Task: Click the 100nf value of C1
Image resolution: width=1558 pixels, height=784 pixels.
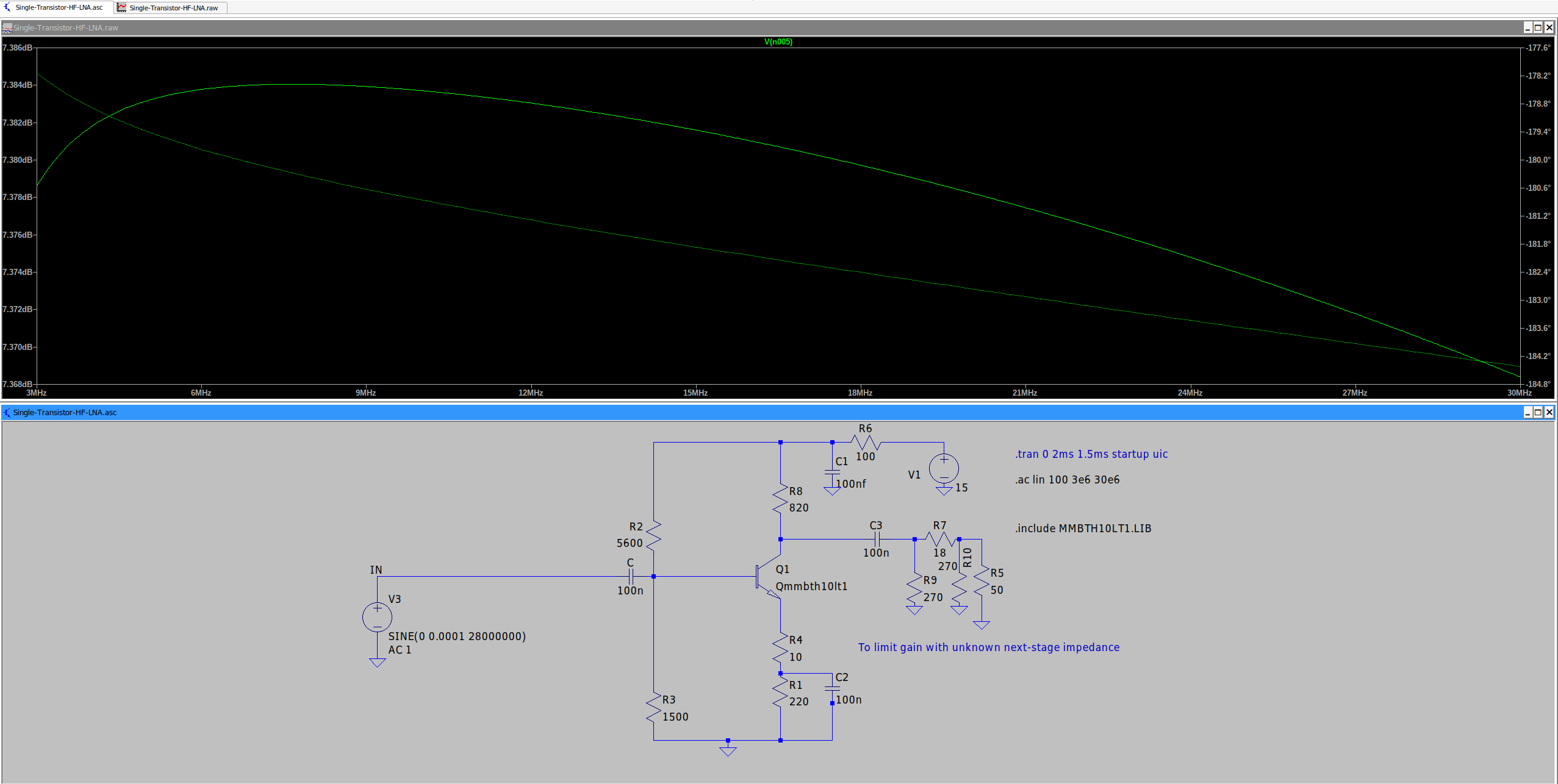Action: coord(850,484)
